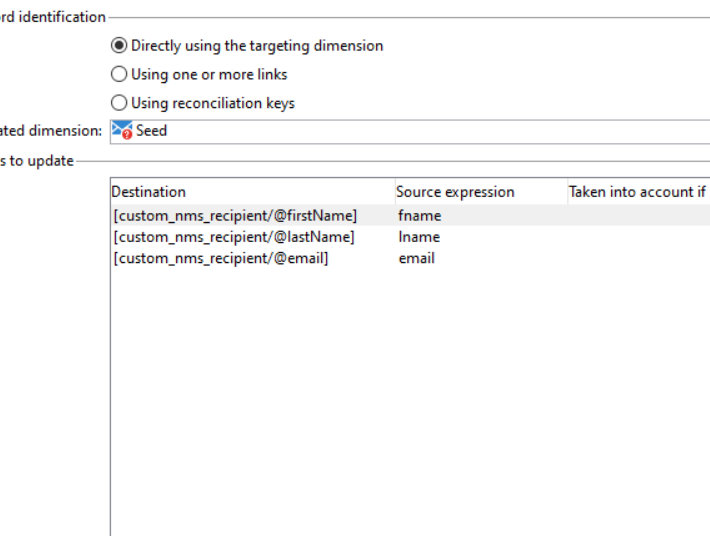710x536 pixels.
Task: Click 'Taken into account if' cell for lastName
Action: click(637, 237)
